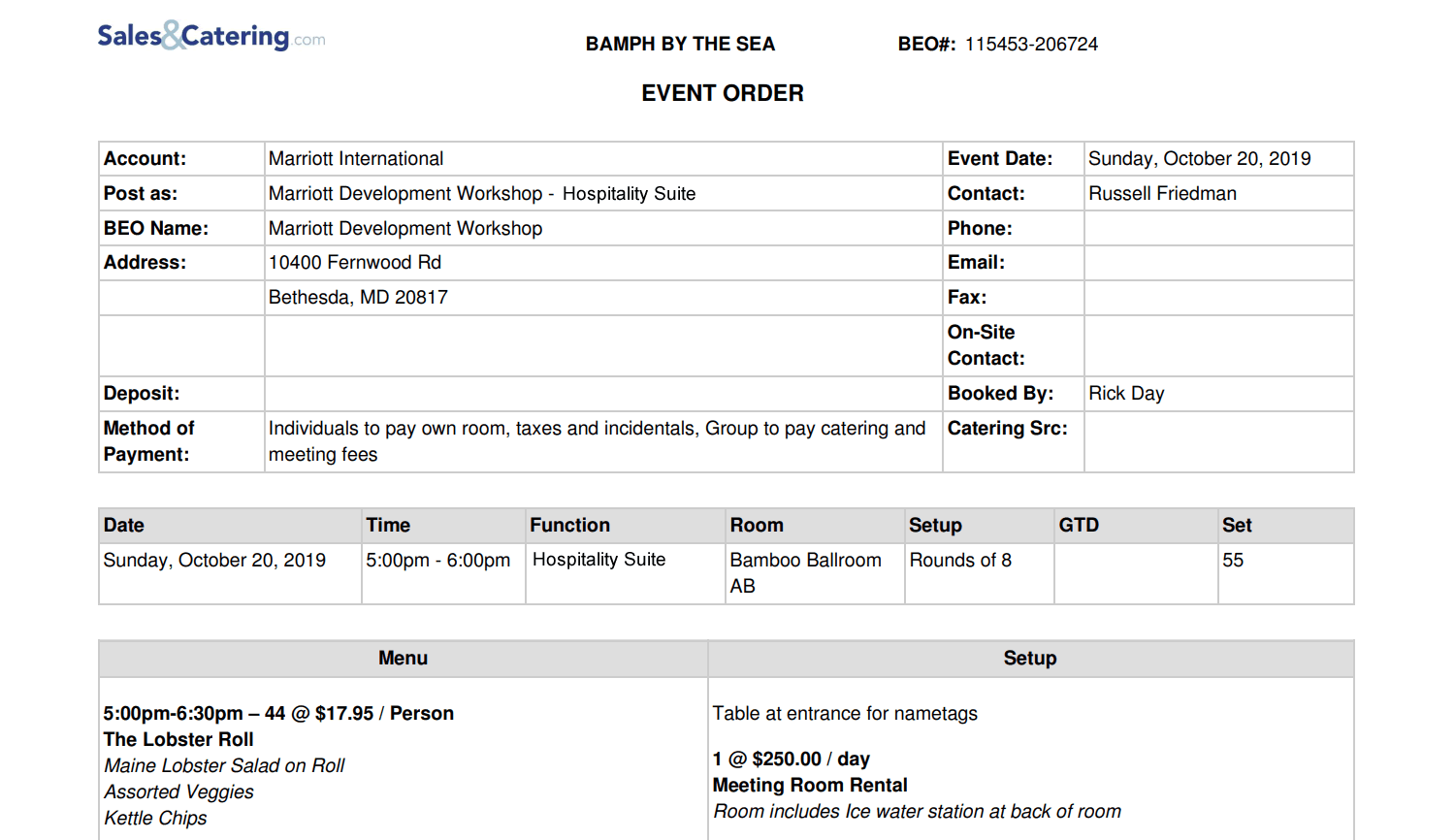1455x840 pixels.
Task: Click The Lobster Roll menu item
Action: [178, 740]
